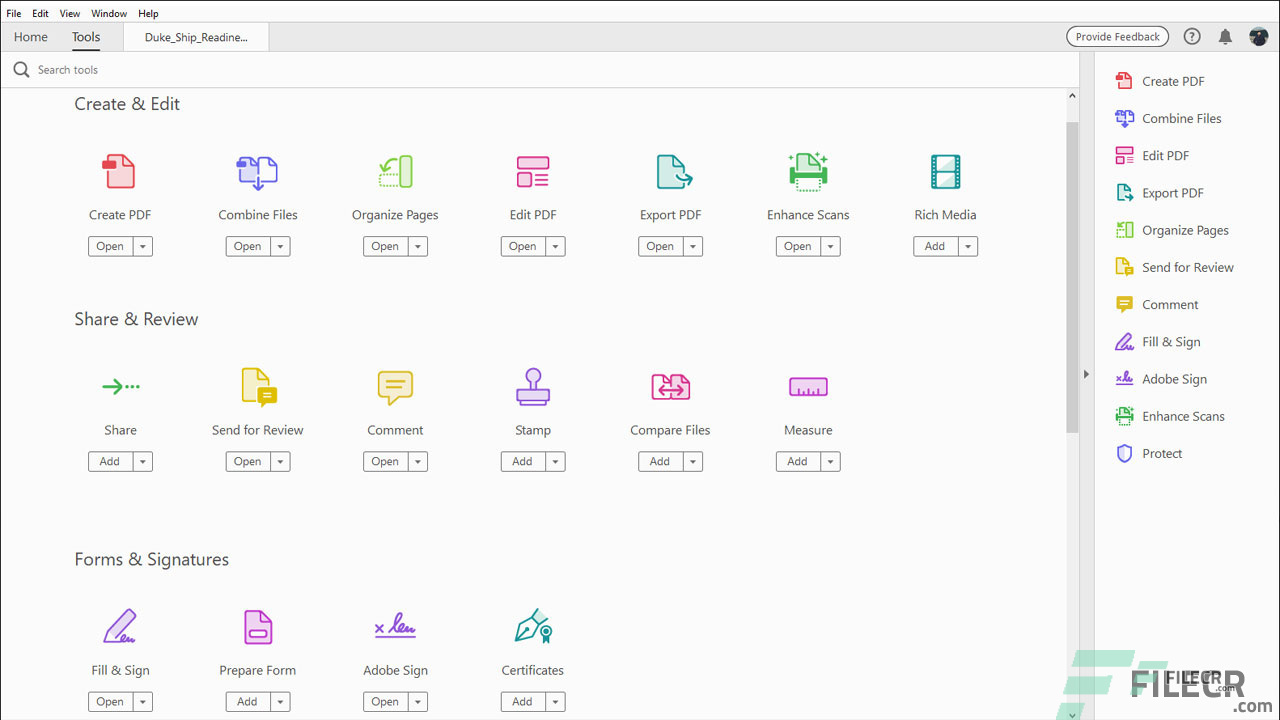Open Edit PDF shortcut in right pane
Screen dimensions: 1280x720
[1152, 156]
